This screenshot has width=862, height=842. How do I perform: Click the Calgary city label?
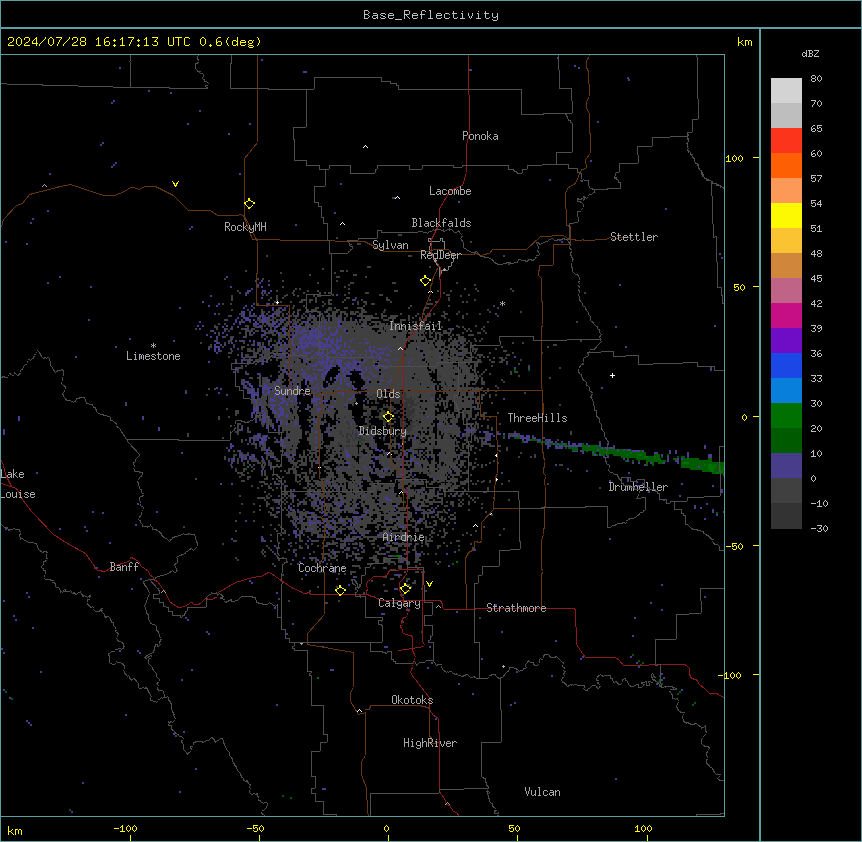point(399,603)
